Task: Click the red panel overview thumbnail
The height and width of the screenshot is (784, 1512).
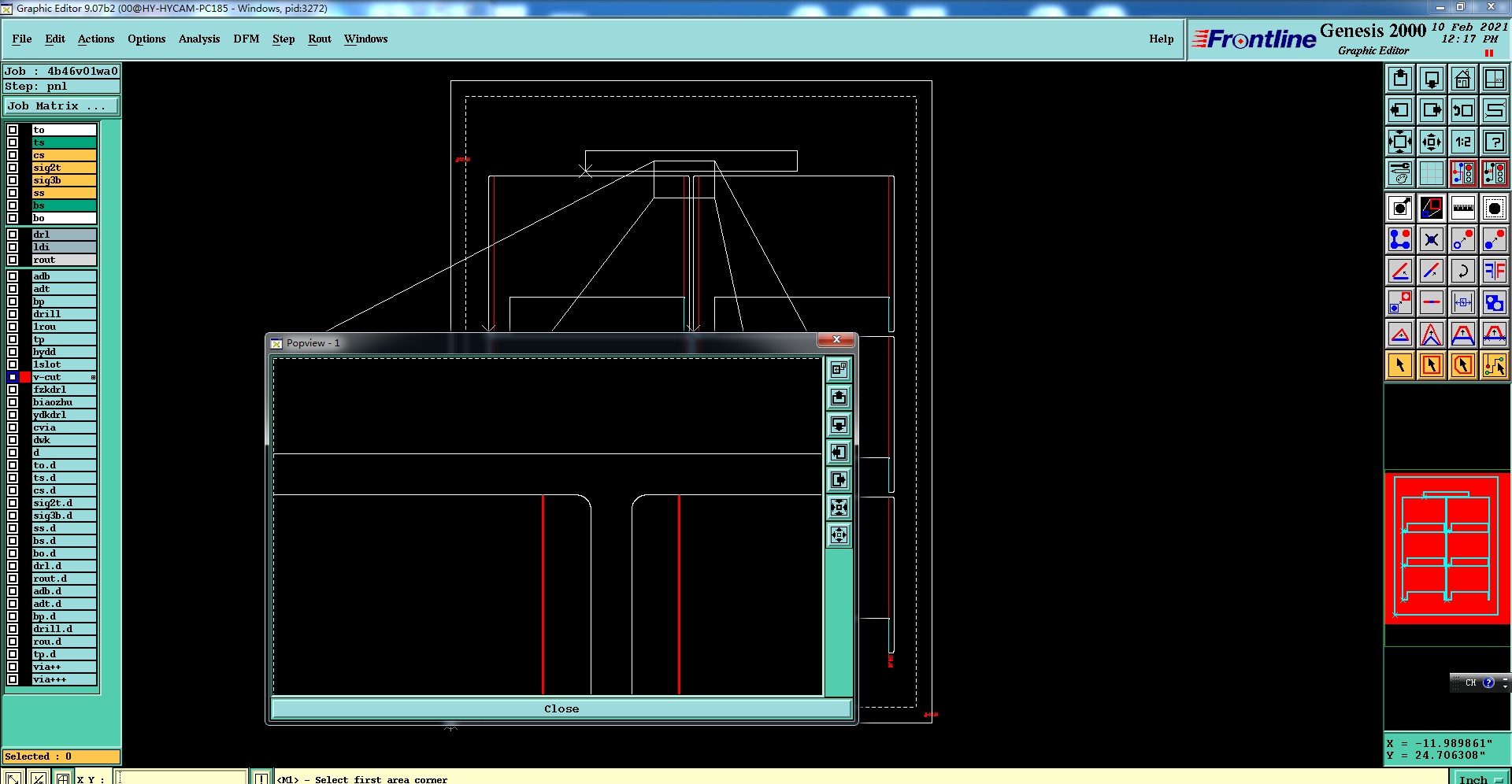Action: 1447,548
